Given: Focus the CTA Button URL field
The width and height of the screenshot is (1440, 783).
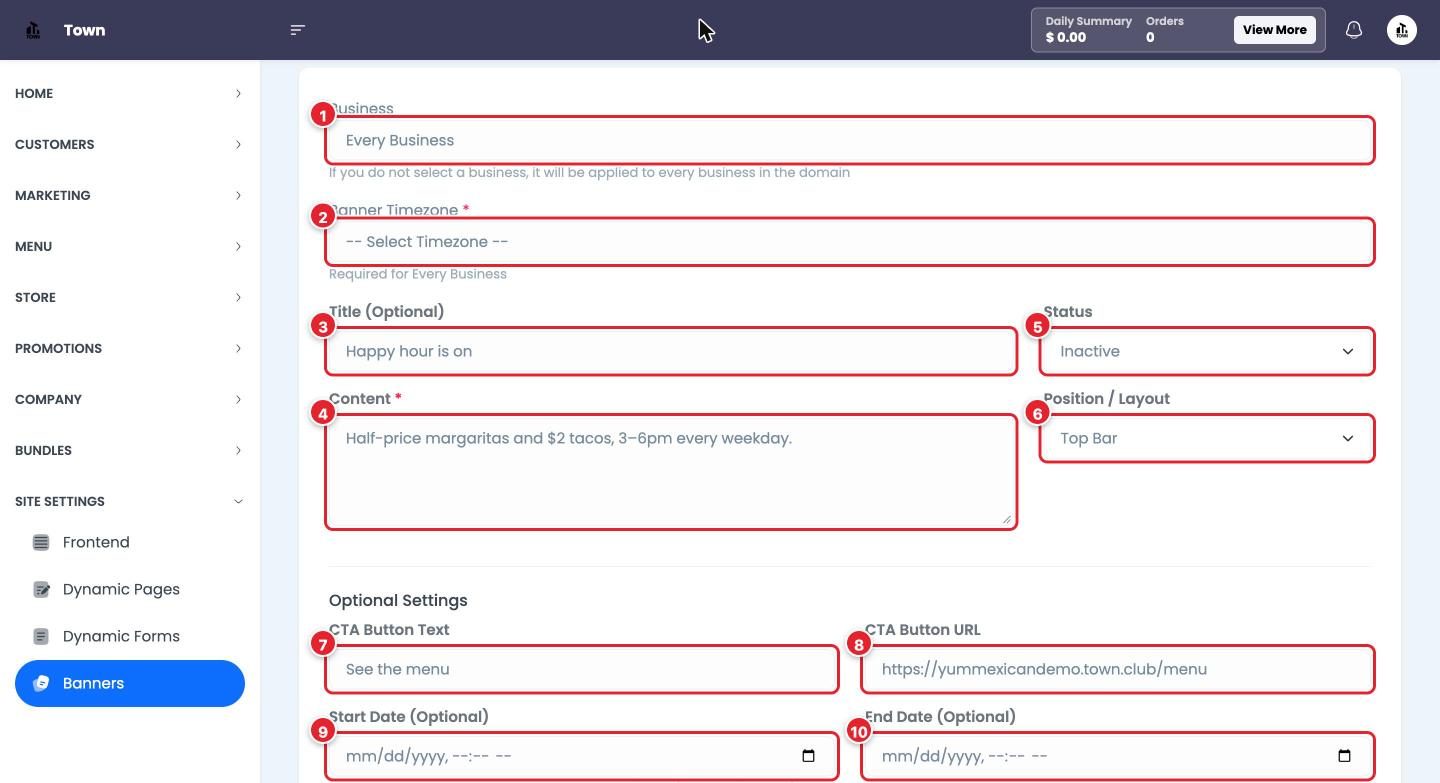Looking at the screenshot, I should [1118, 669].
